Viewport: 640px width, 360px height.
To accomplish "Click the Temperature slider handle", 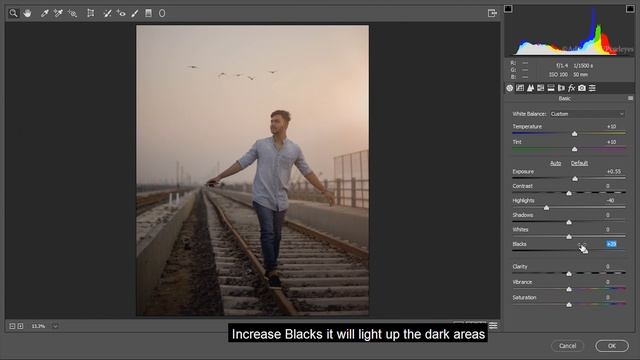I will (575, 134).
